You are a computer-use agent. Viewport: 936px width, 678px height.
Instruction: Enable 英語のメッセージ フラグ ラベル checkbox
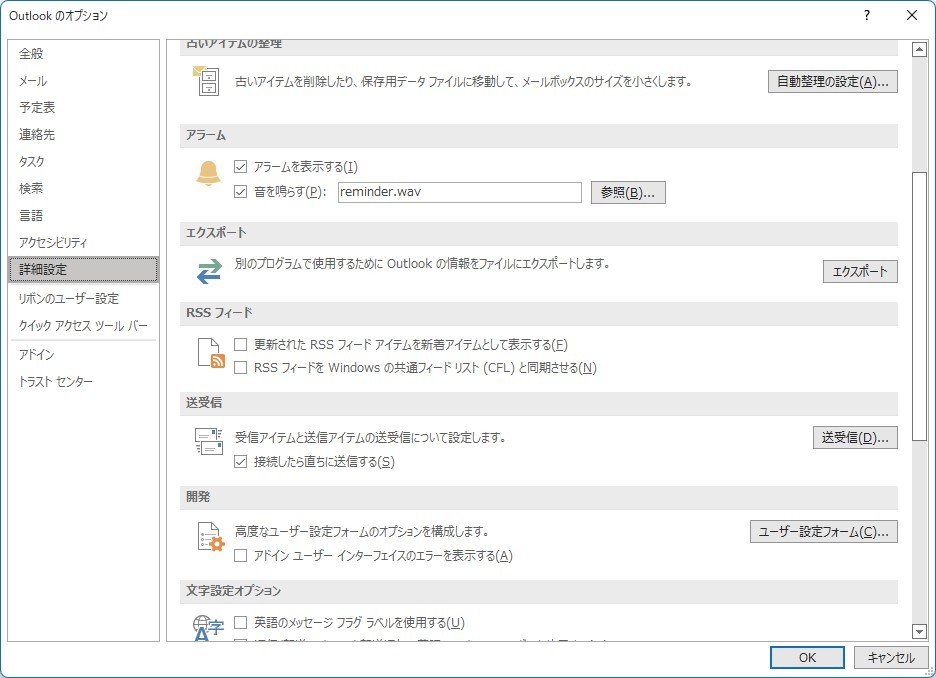click(x=241, y=622)
